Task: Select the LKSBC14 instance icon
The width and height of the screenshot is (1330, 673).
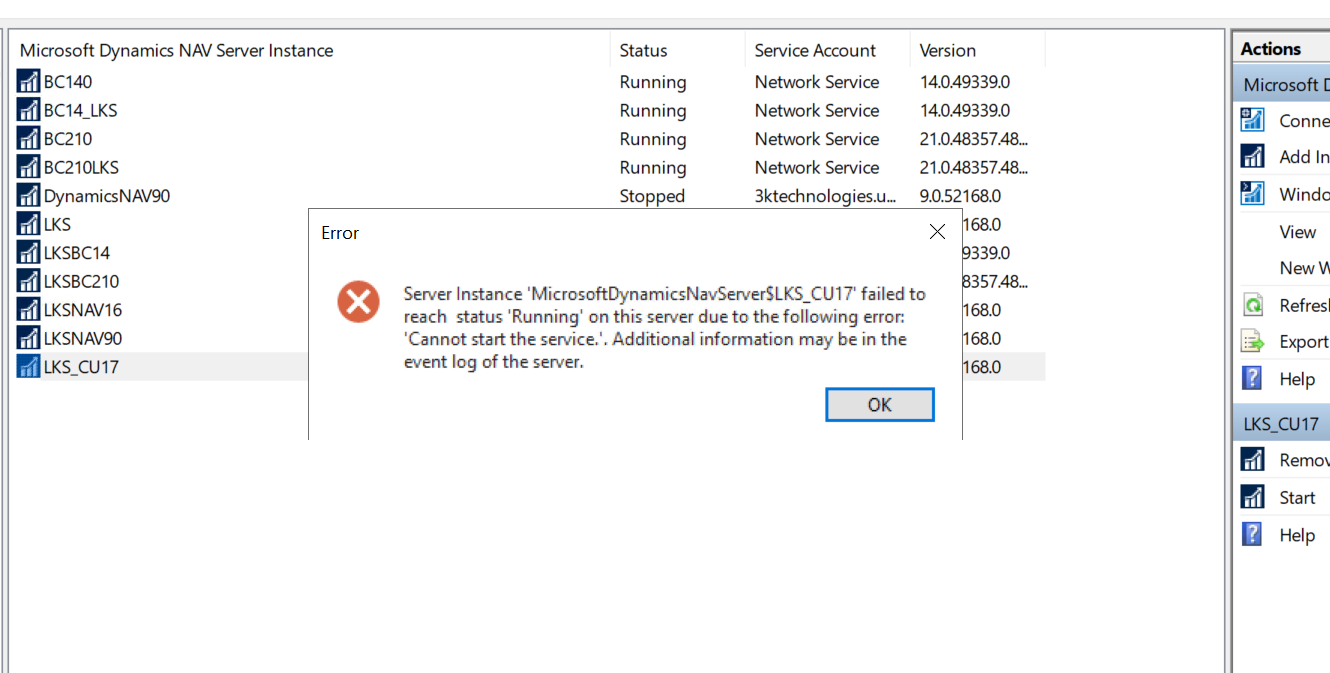Action: pos(28,253)
